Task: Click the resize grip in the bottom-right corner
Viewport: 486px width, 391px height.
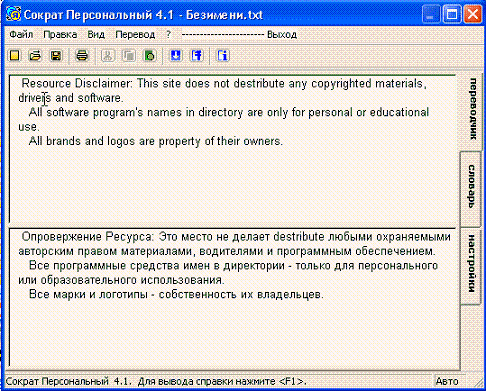Action: pyautogui.click(x=478, y=382)
